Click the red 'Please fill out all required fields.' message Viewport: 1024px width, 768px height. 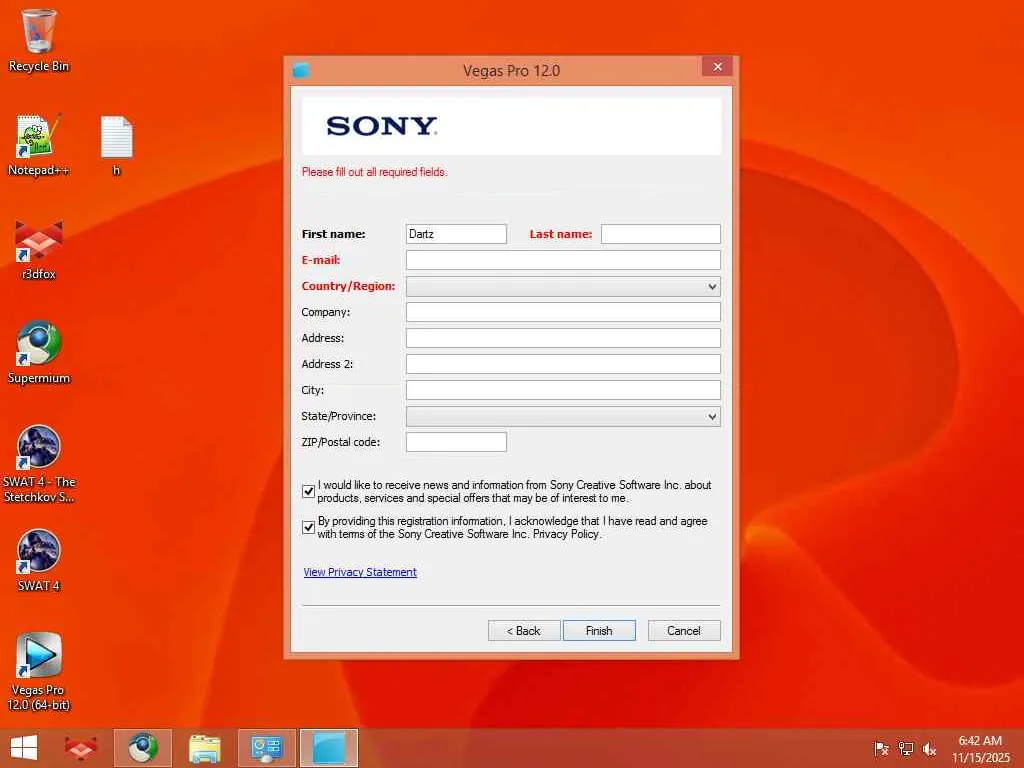(x=374, y=172)
